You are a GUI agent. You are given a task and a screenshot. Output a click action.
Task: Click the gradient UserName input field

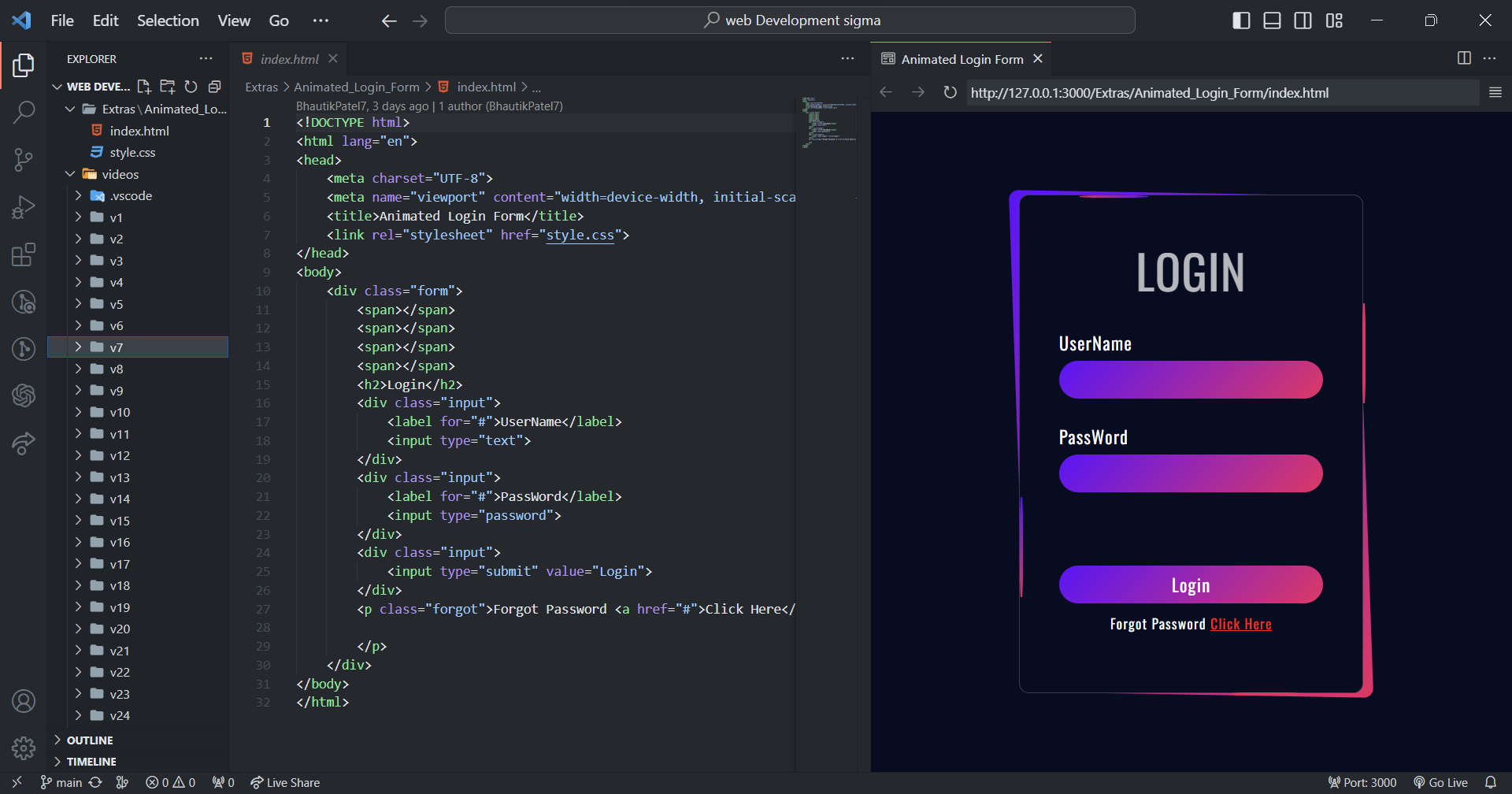[x=1190, y=380]
